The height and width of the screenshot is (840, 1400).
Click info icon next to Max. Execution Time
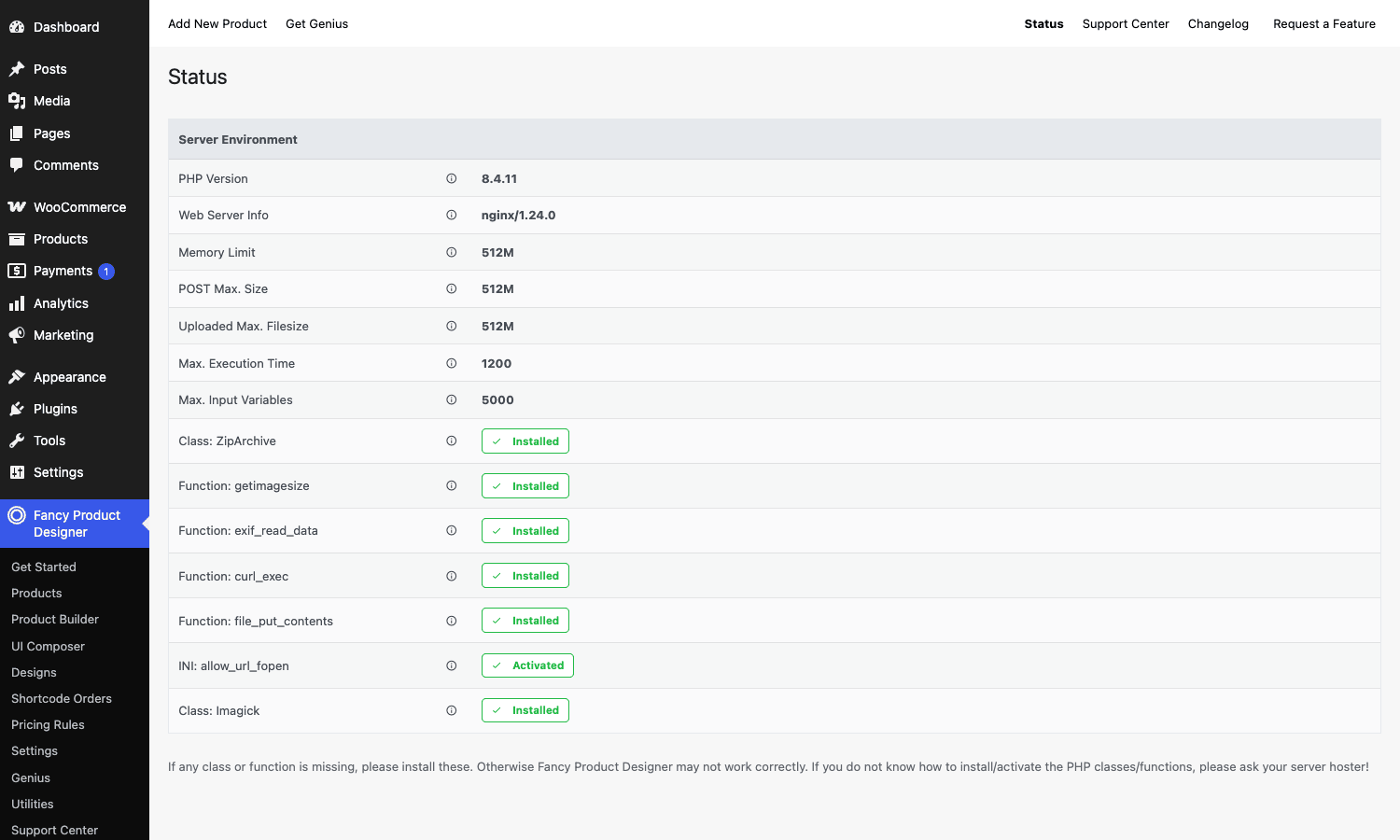pos(452,363)
